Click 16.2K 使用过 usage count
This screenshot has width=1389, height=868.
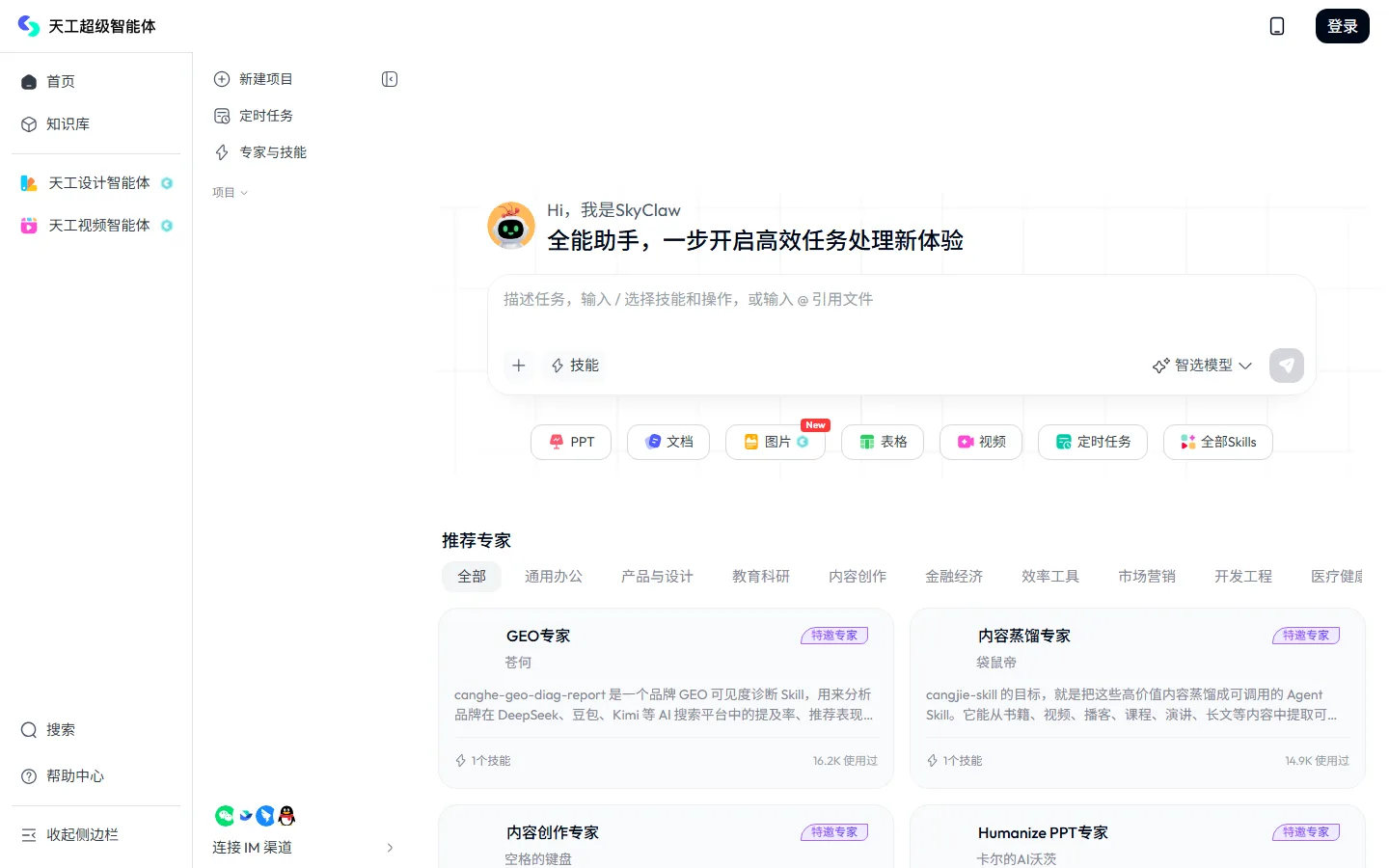point(845,761)
